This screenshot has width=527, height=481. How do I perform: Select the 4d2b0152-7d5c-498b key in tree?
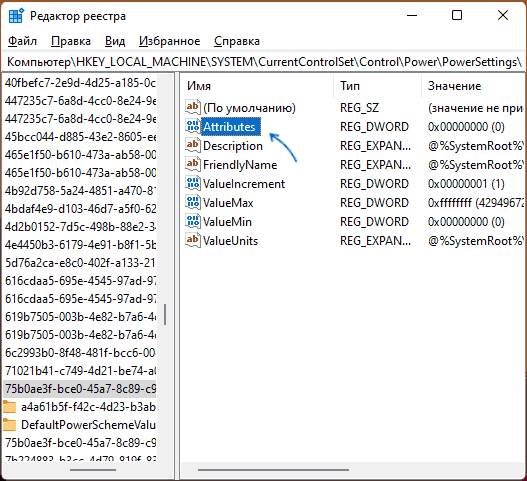pos(80,227)
